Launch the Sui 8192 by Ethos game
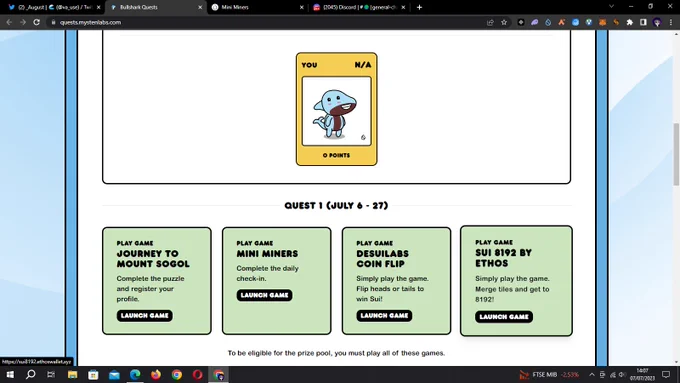This screenshot has height=383, width=680. tap(504, 317)
